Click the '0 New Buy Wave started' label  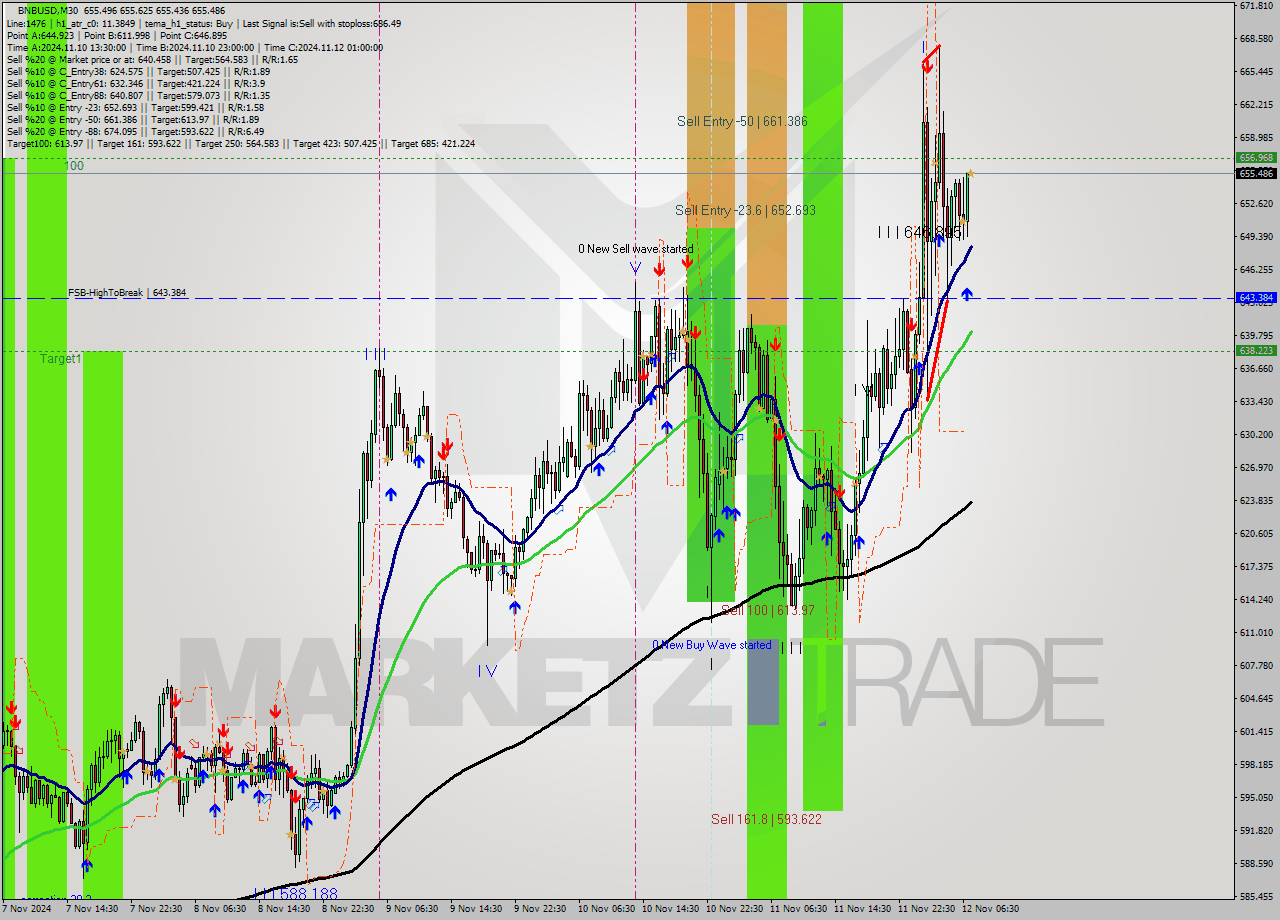712,645
